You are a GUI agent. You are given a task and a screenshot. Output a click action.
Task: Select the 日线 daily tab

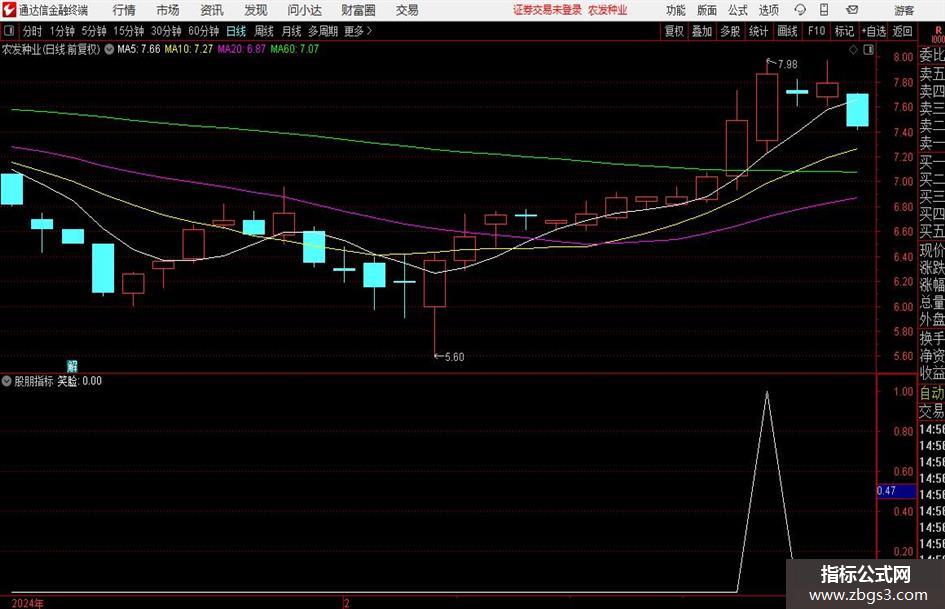coord(236,31)
